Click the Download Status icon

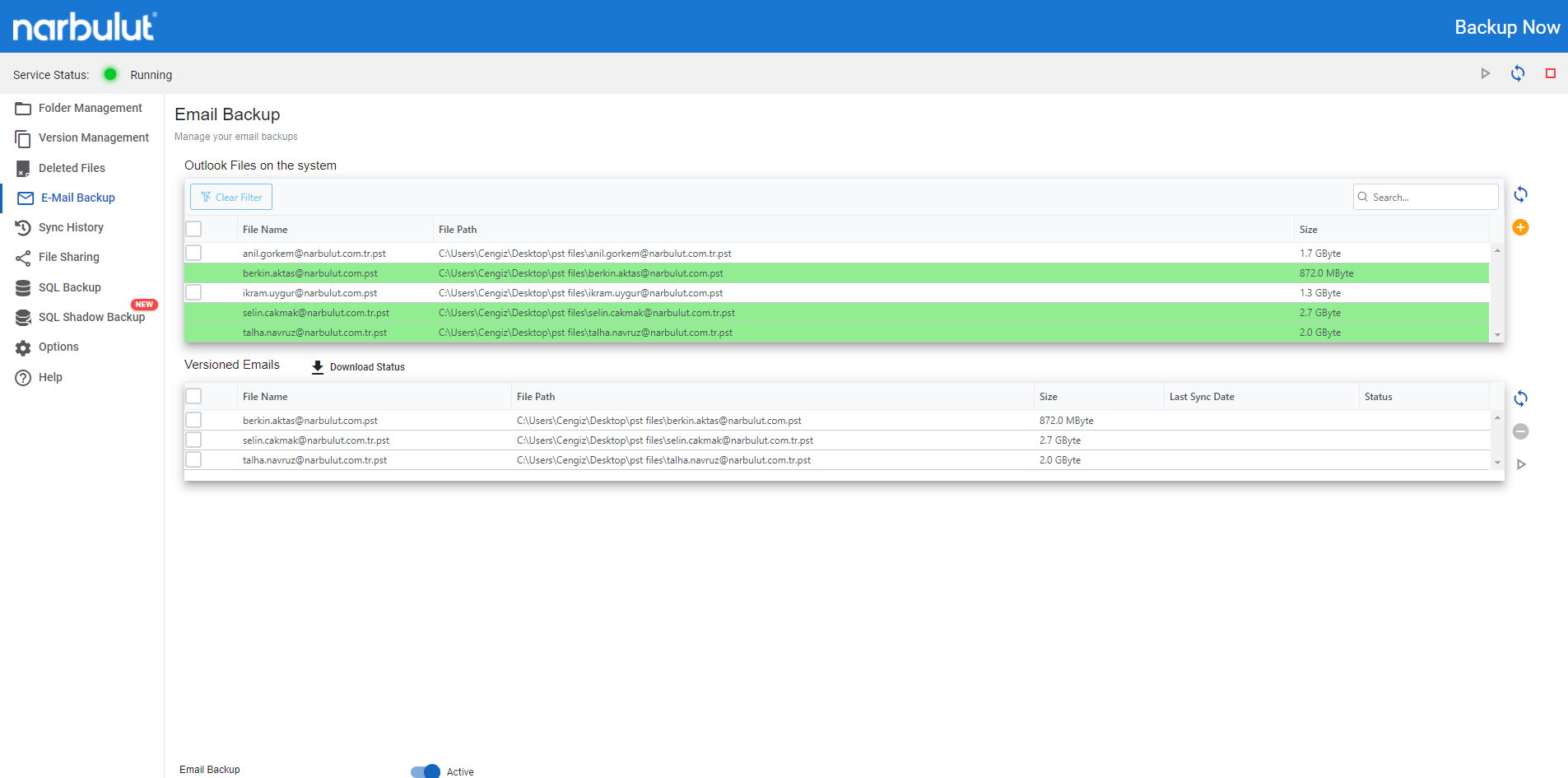(x=318, y=367)
